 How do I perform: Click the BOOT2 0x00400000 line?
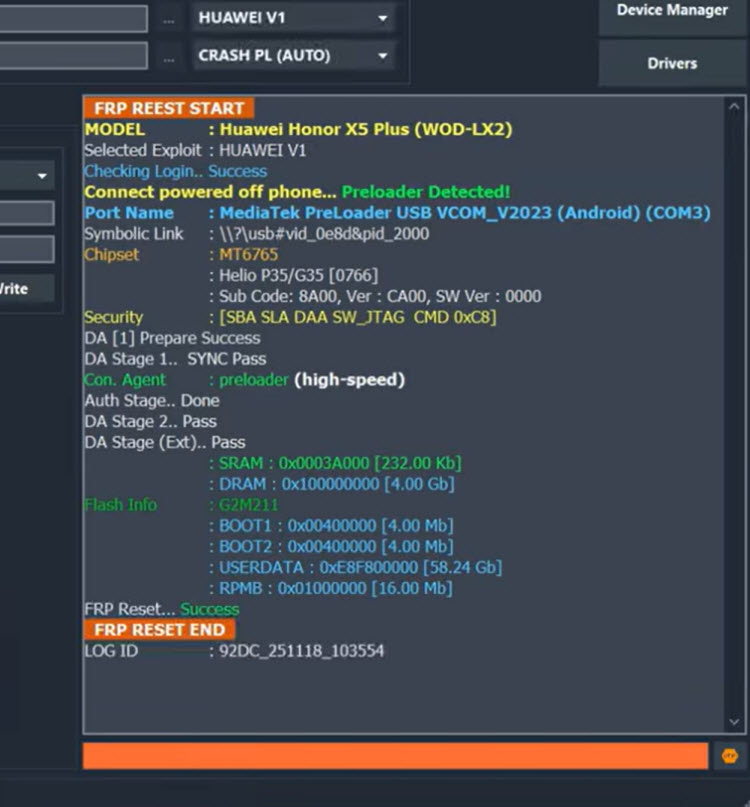pos(331,546)
